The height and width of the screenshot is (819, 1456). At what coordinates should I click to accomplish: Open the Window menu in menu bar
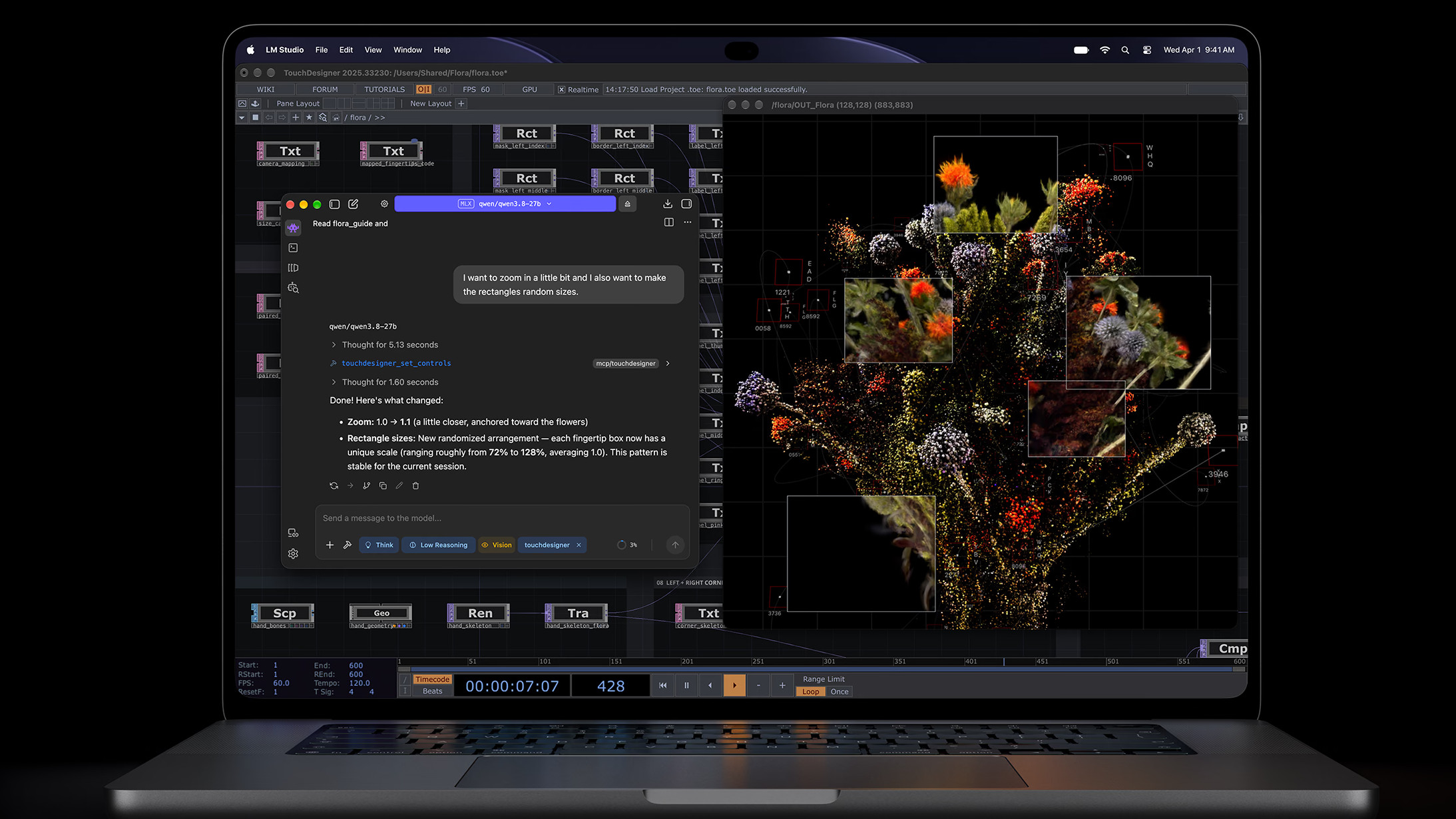click(407, 50)
